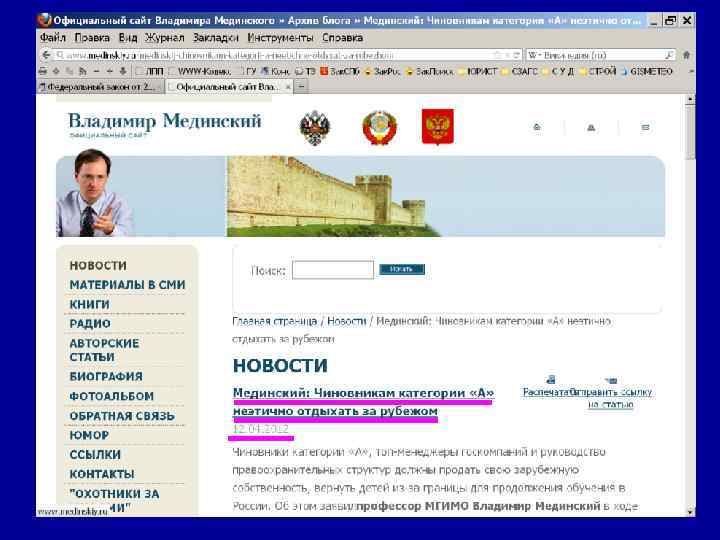Open ФОТОАЛЬБОМ in the sidebar
This screenshot has height=540, width=720.
tap(112, 396)
